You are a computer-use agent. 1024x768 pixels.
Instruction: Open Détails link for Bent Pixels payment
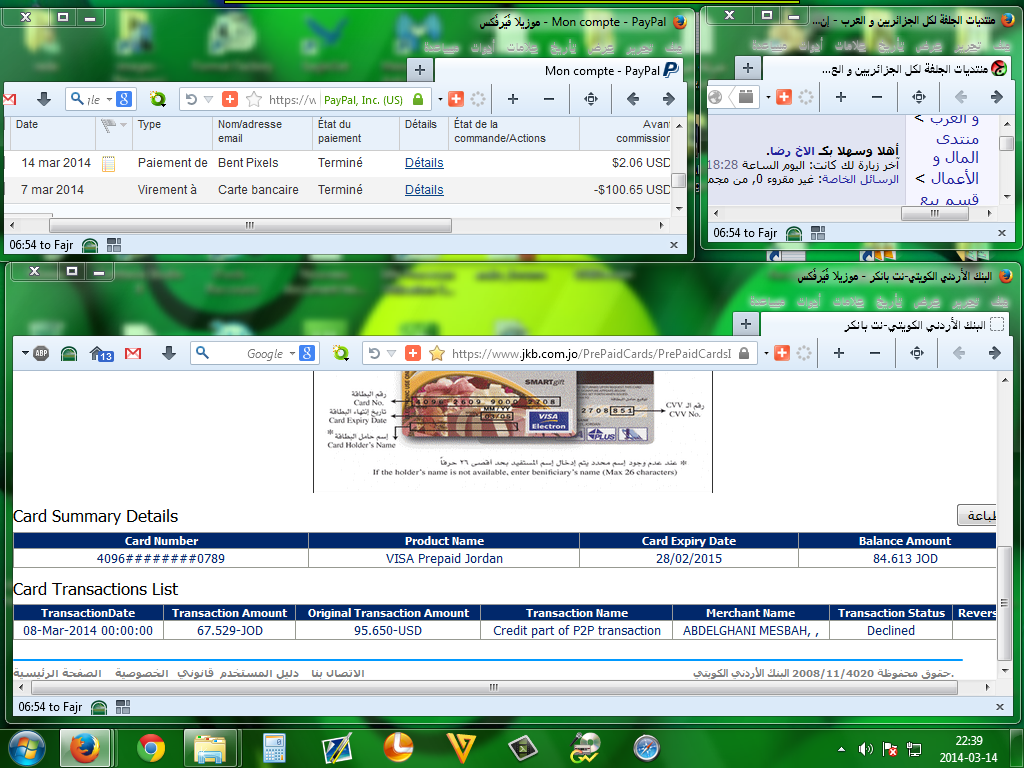click(424, 163)
